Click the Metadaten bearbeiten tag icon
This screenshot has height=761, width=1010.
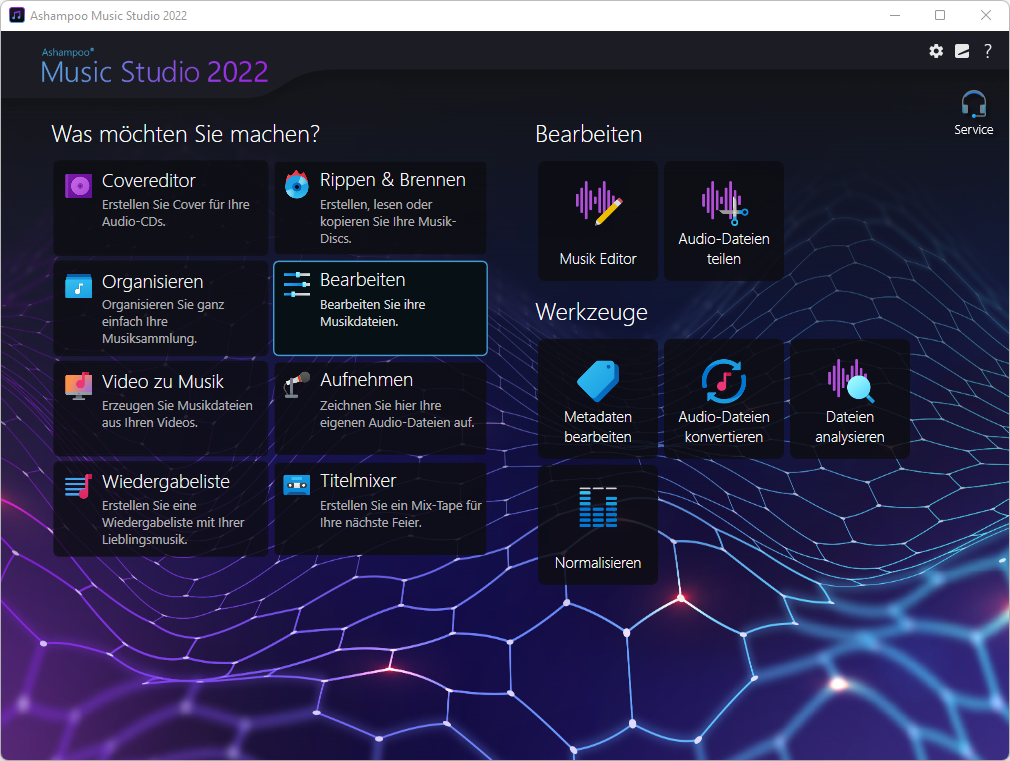598,381
